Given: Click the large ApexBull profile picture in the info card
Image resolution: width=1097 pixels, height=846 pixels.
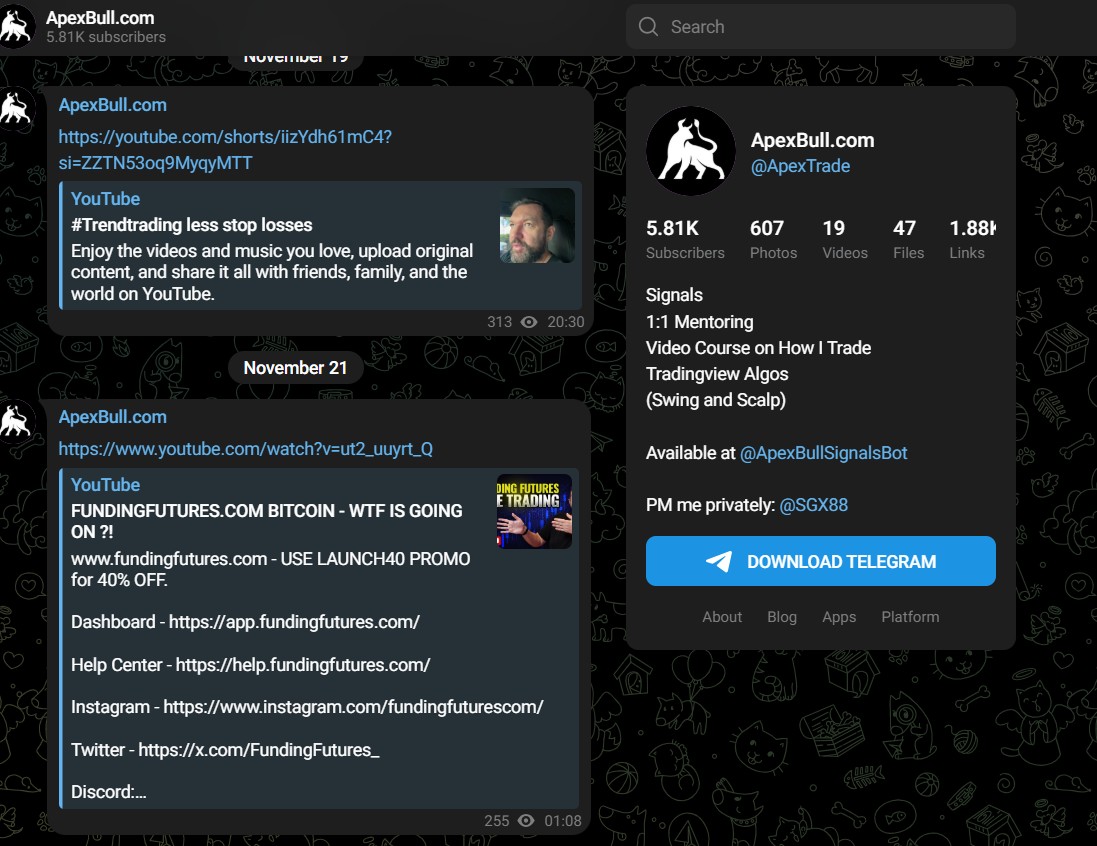Looking at the screenshot, I should (x=691, y=150).
